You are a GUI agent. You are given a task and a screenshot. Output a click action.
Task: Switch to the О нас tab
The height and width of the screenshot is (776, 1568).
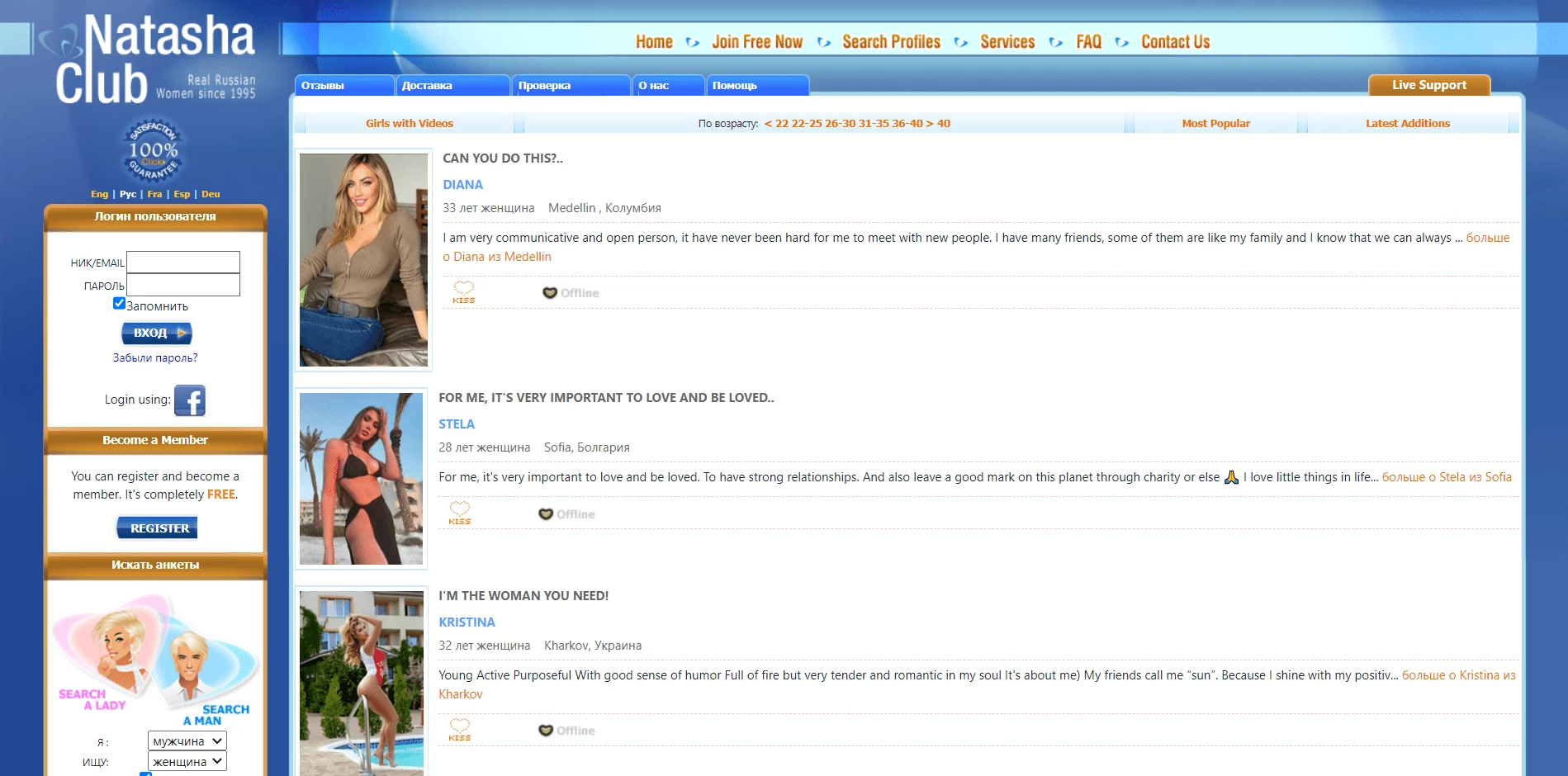point(669,85)
